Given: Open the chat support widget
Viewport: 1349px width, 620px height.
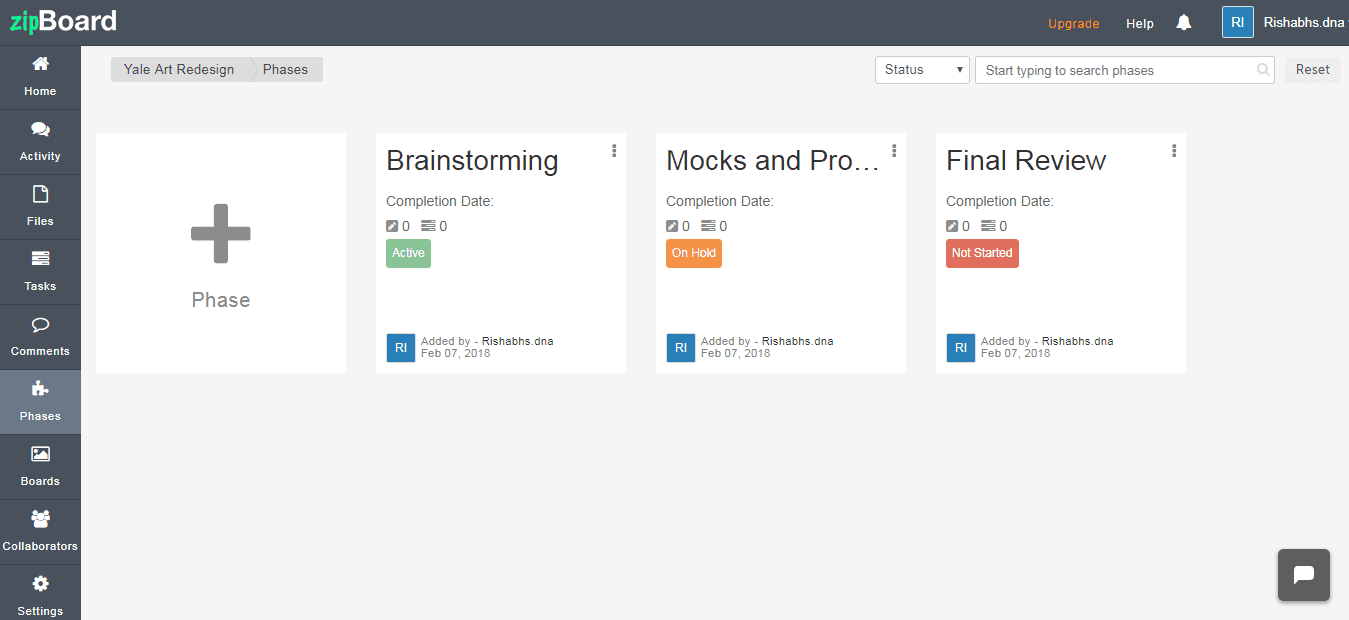Looking at the screenshot, I should pyautogui.click(x=1303, y=575).
